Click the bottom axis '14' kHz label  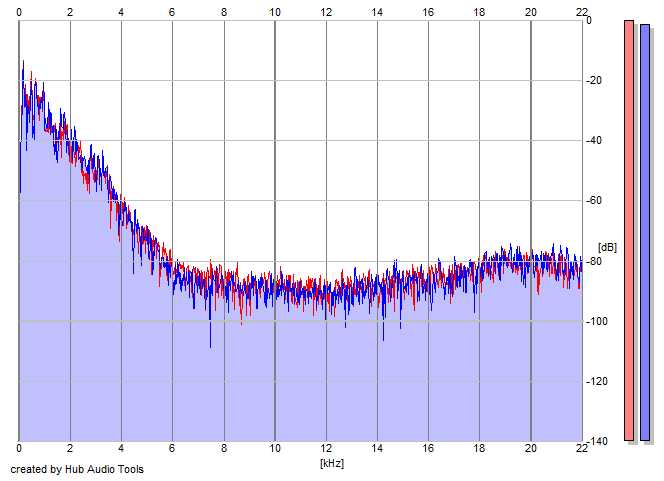click(x=377, y=448)
